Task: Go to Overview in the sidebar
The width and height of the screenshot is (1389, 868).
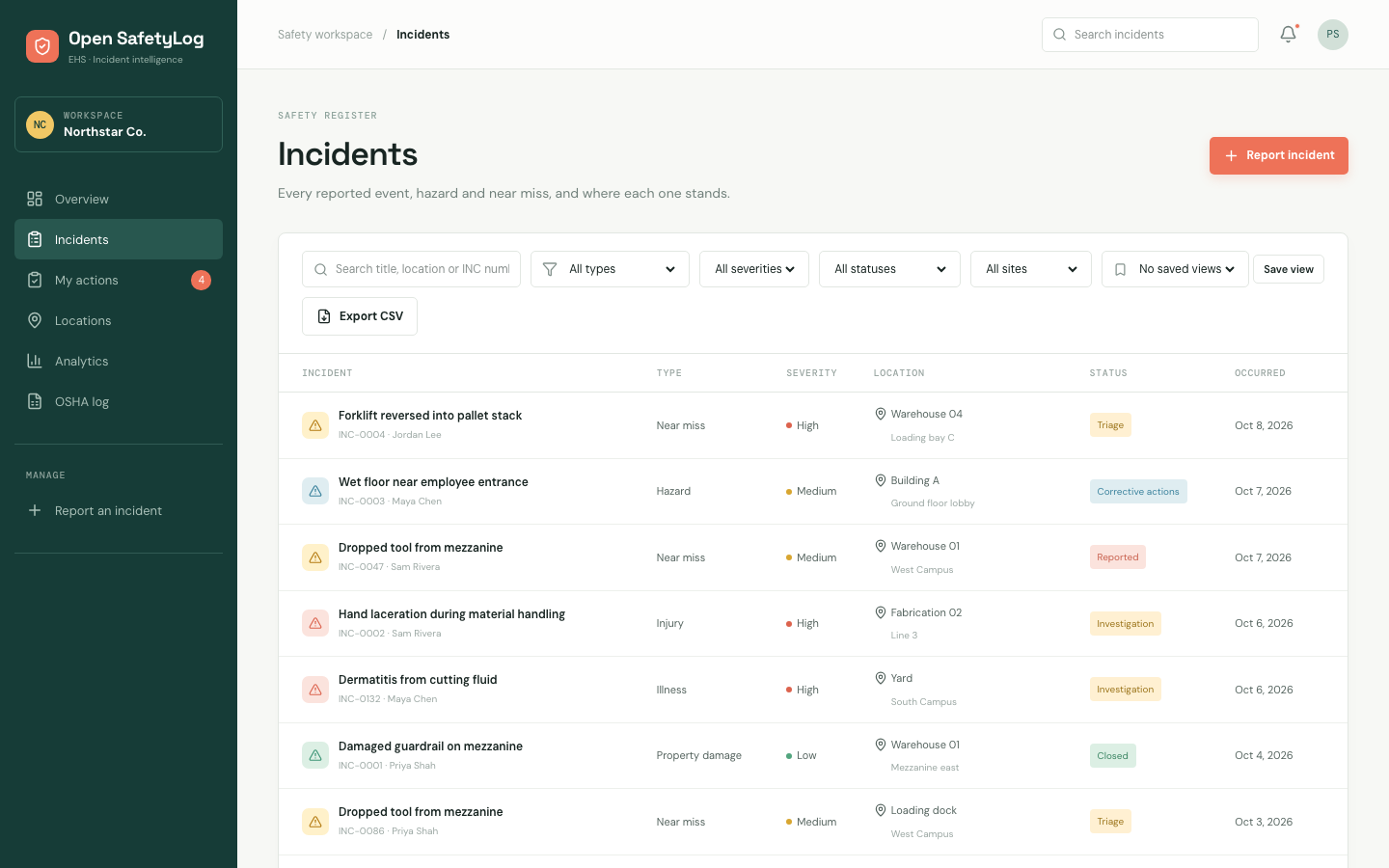Action: click(x=119, y=199)
